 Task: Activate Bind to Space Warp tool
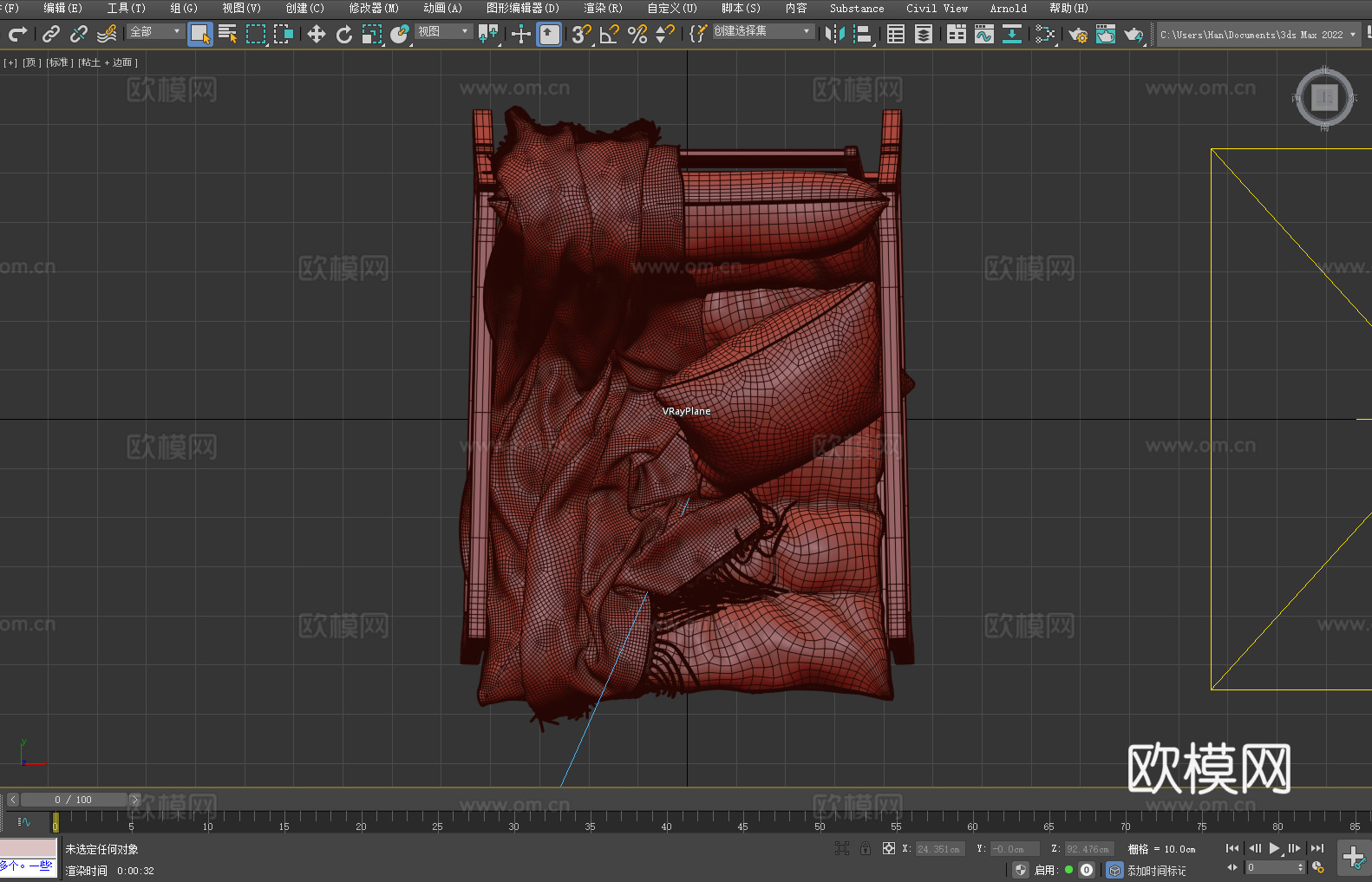pyautogui.click(x=107, y=35)
